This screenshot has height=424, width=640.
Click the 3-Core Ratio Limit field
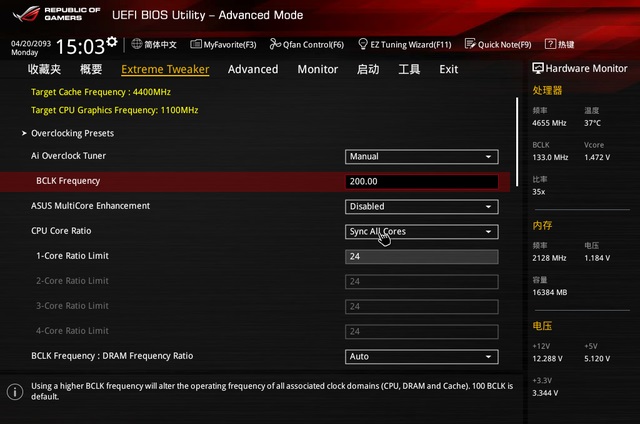click(422, 307)
